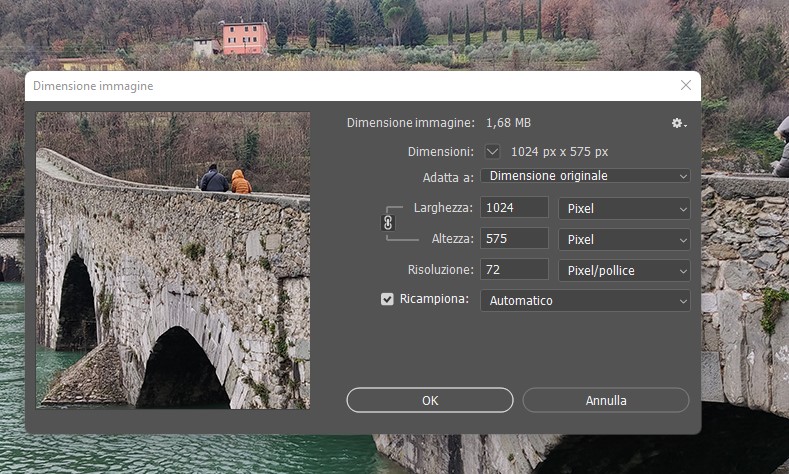The height and width of the screenshot is (474, 789).
Task: Open the Larghezza unit dropdown
Action: click(x=623, y=208)
